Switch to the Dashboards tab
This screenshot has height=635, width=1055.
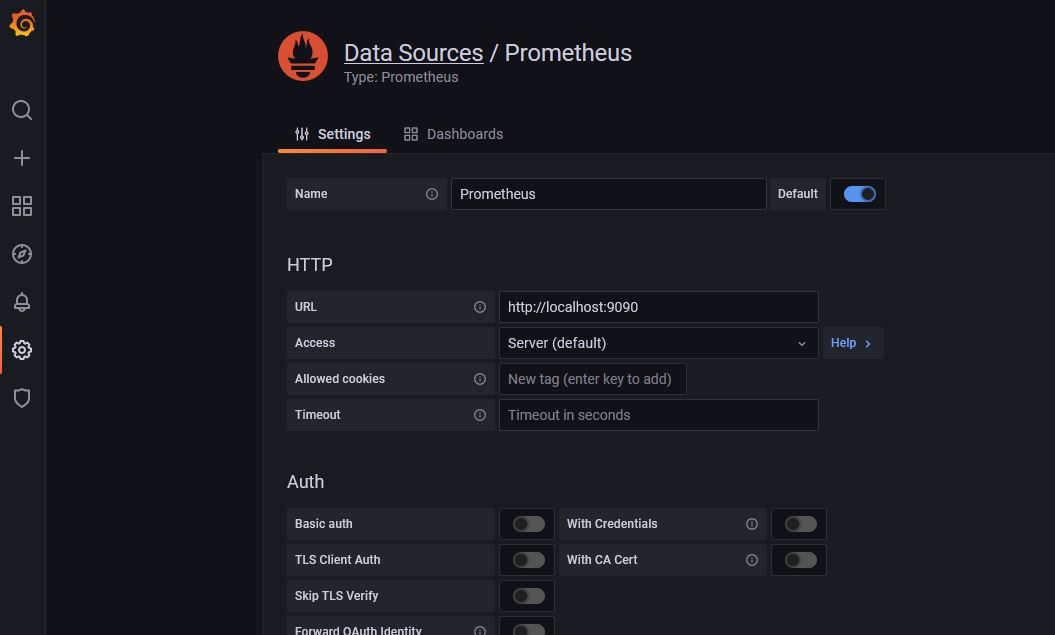(x=453, y=133)
